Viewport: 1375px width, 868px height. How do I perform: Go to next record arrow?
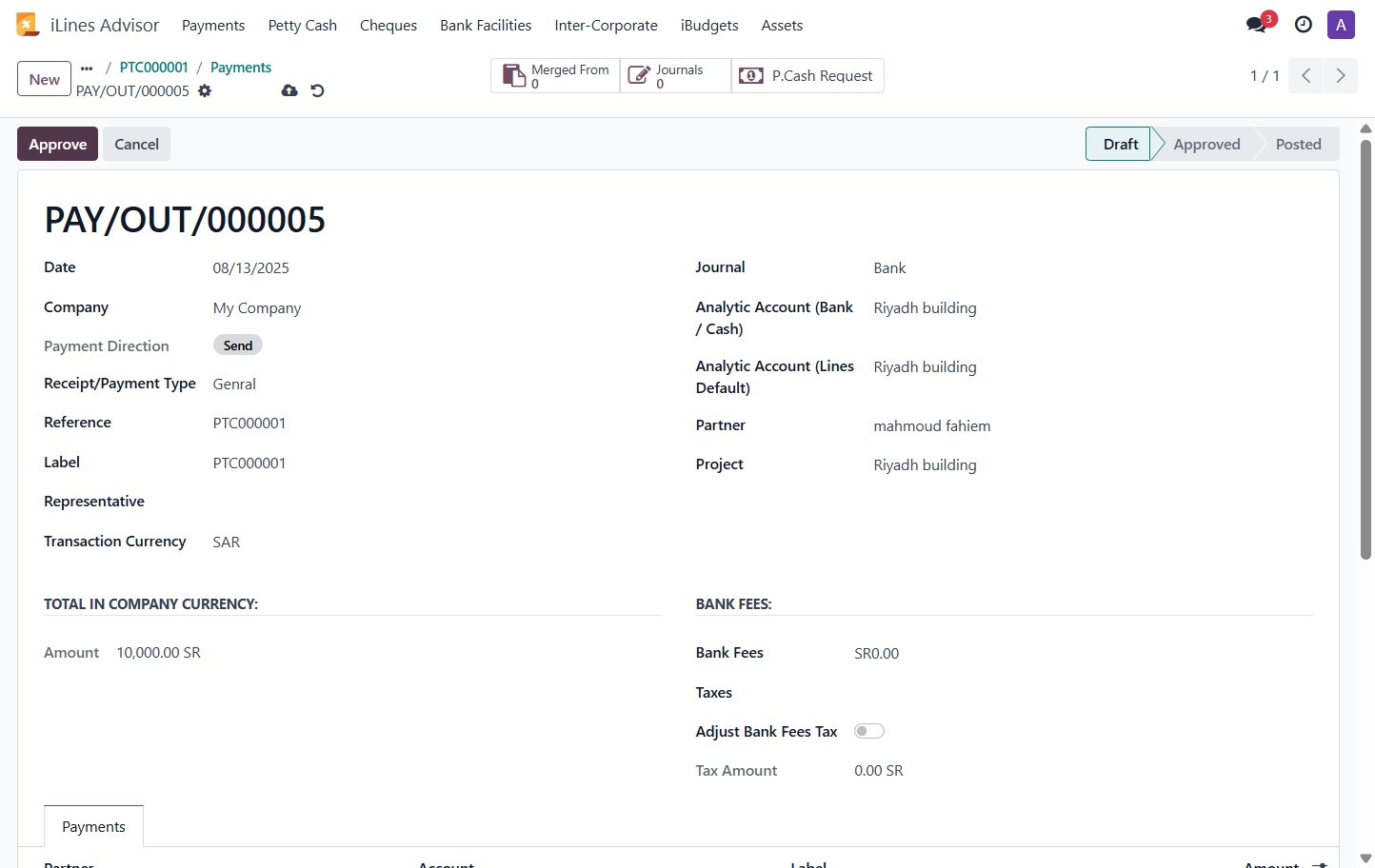1341,76
